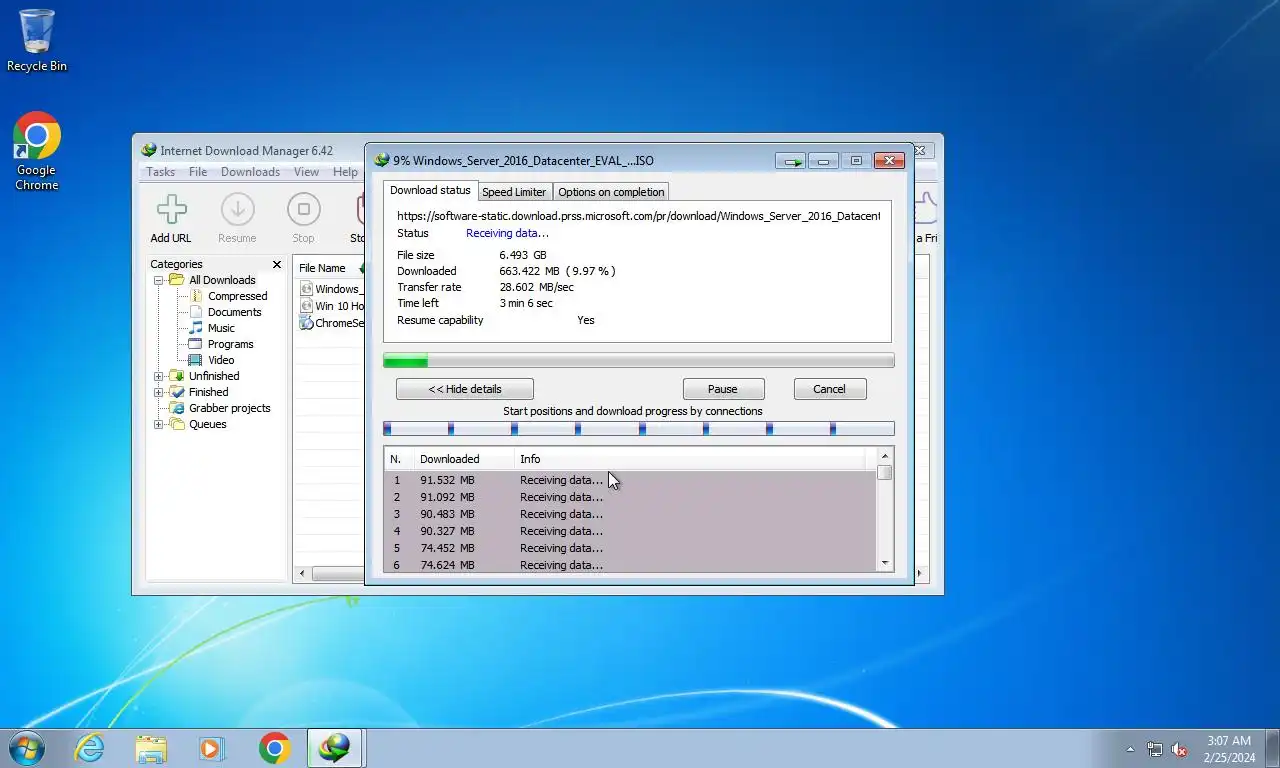The image size is (1280, 768).
Task: Select the Win 10 Ho file entry
Action: pyautogui.click(x=331, y=306)
